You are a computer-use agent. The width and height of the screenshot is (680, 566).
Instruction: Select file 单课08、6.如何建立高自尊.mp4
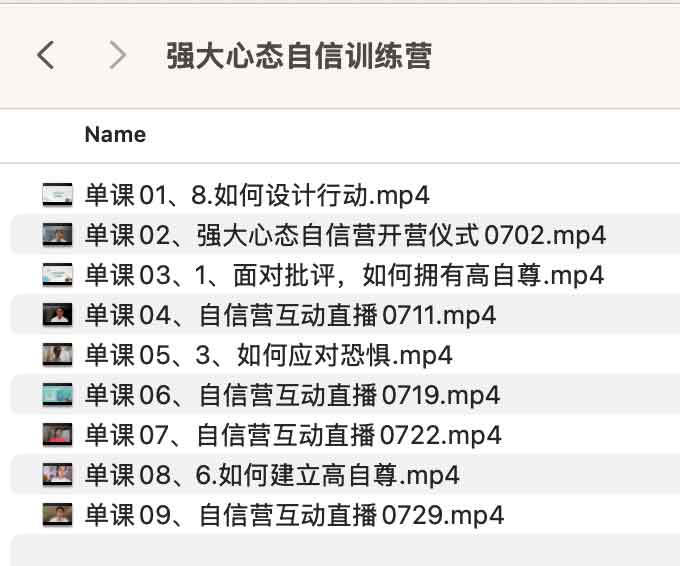[272, 475]
